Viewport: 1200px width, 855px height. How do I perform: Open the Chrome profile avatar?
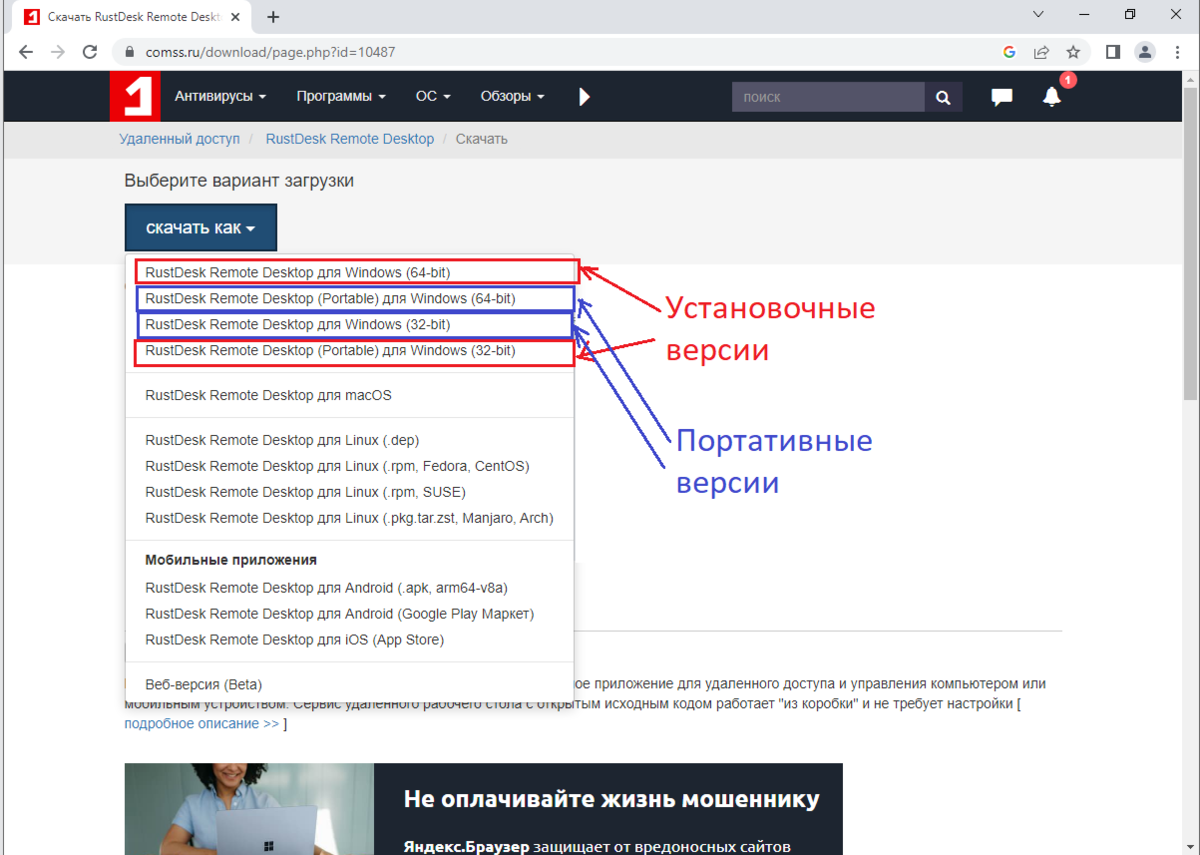pos(1146,52)
